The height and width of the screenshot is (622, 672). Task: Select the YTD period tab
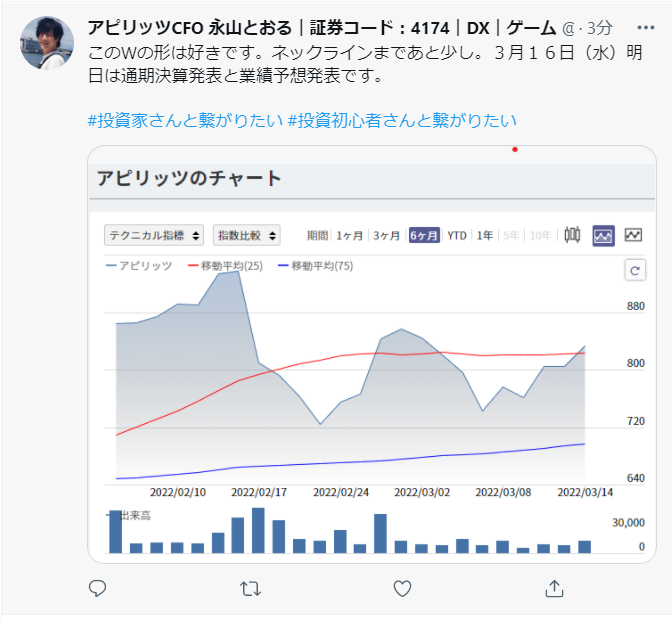tap(457, 235)
